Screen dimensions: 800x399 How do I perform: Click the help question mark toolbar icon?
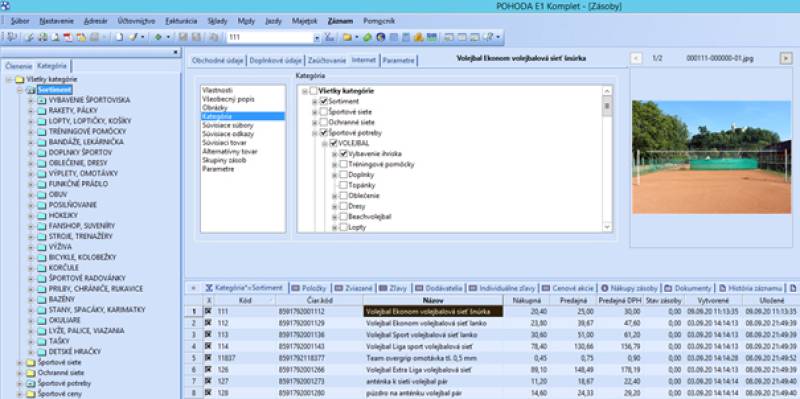click(x=489, y=37)
